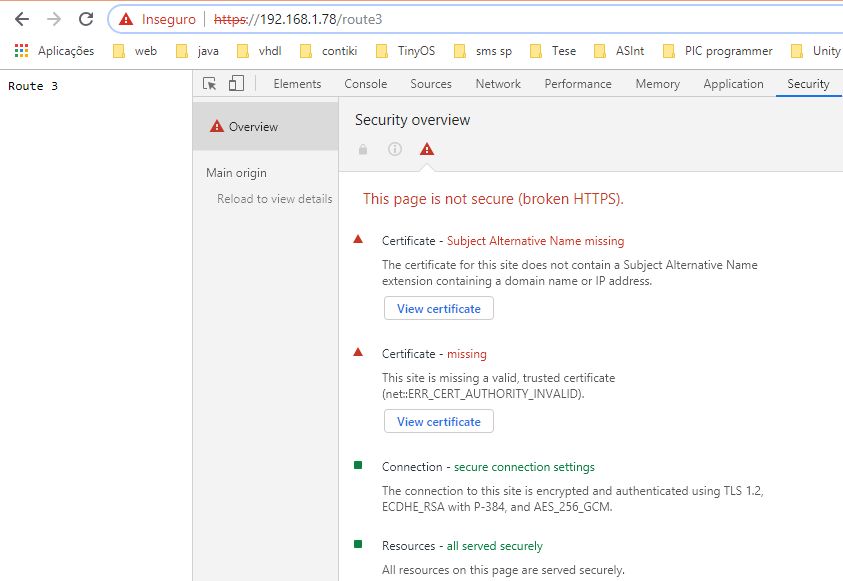Click 'Subject Alternative Name missing' text
This screenshot has height=581, width=843.
[x=535, y=241]
